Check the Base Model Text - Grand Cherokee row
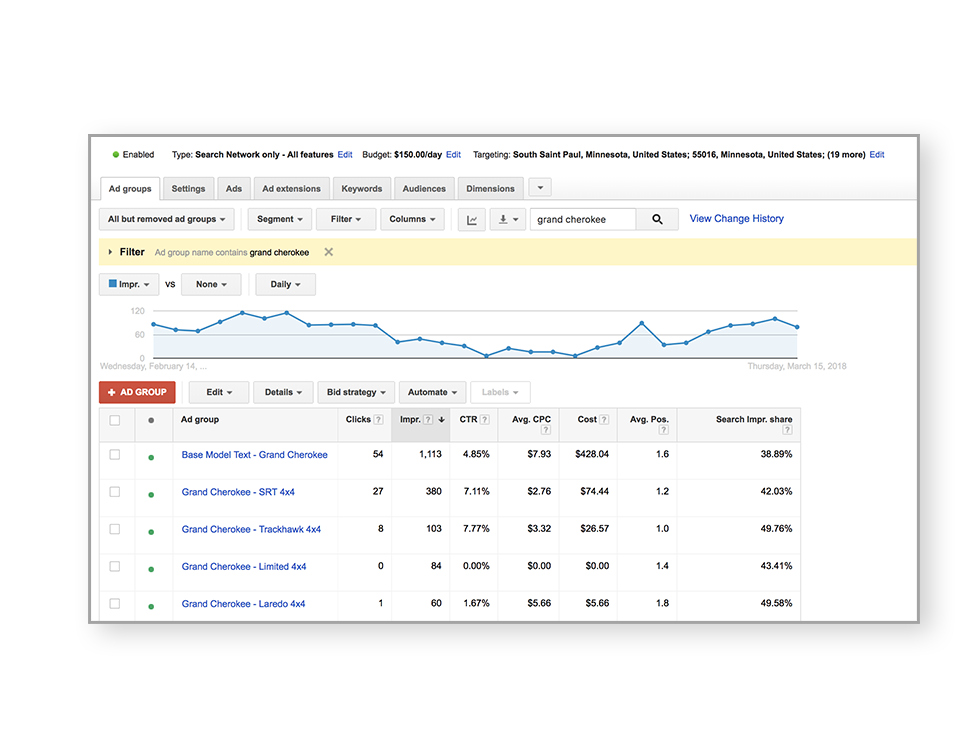 coord(115,454)
